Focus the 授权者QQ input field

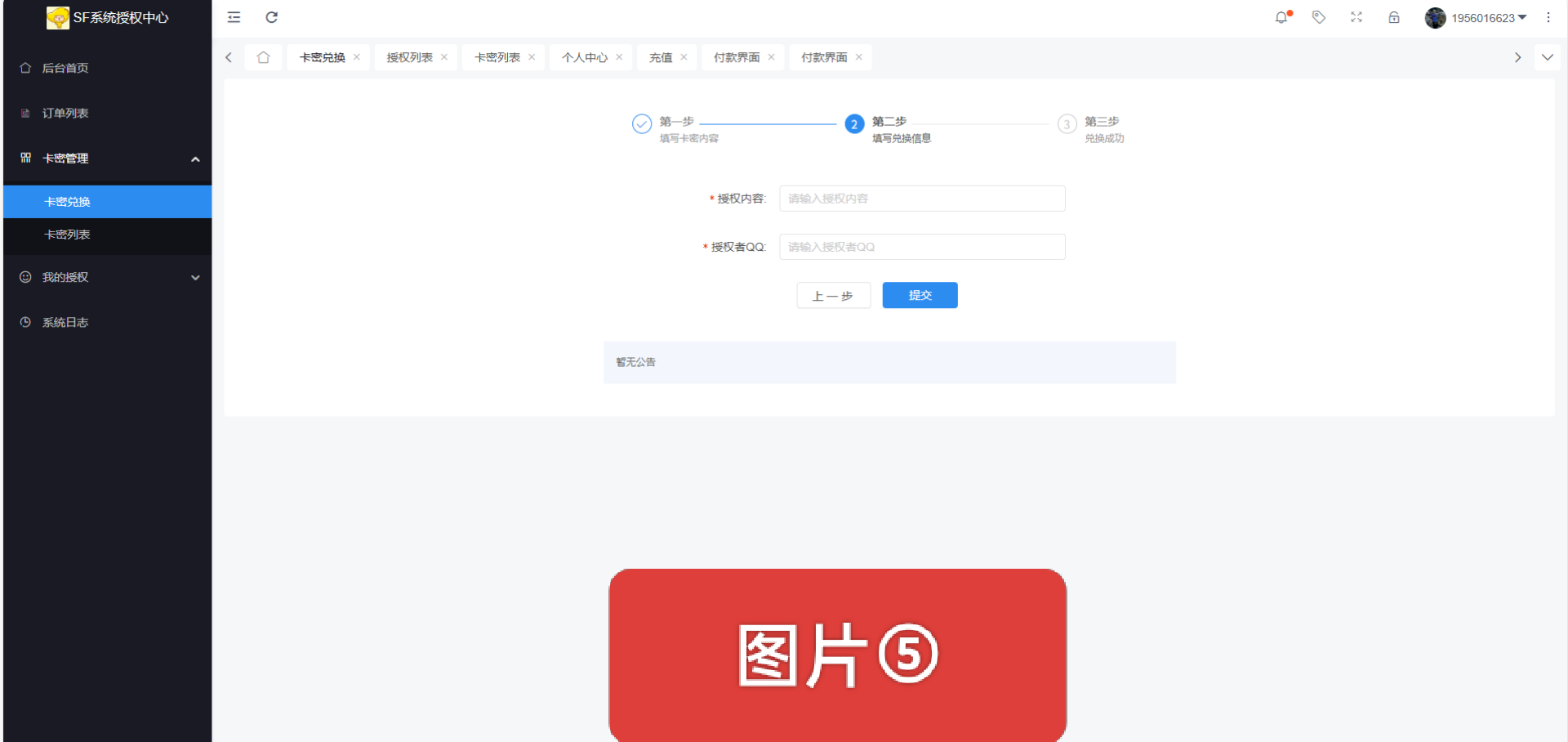point(922,247)
